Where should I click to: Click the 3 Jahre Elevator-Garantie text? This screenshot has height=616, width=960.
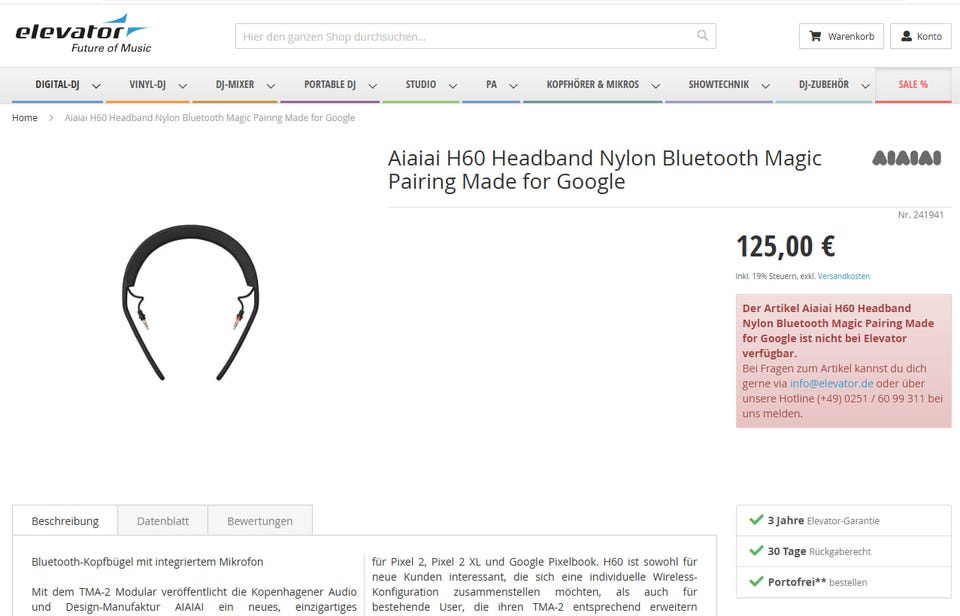(x=823, y=520)
